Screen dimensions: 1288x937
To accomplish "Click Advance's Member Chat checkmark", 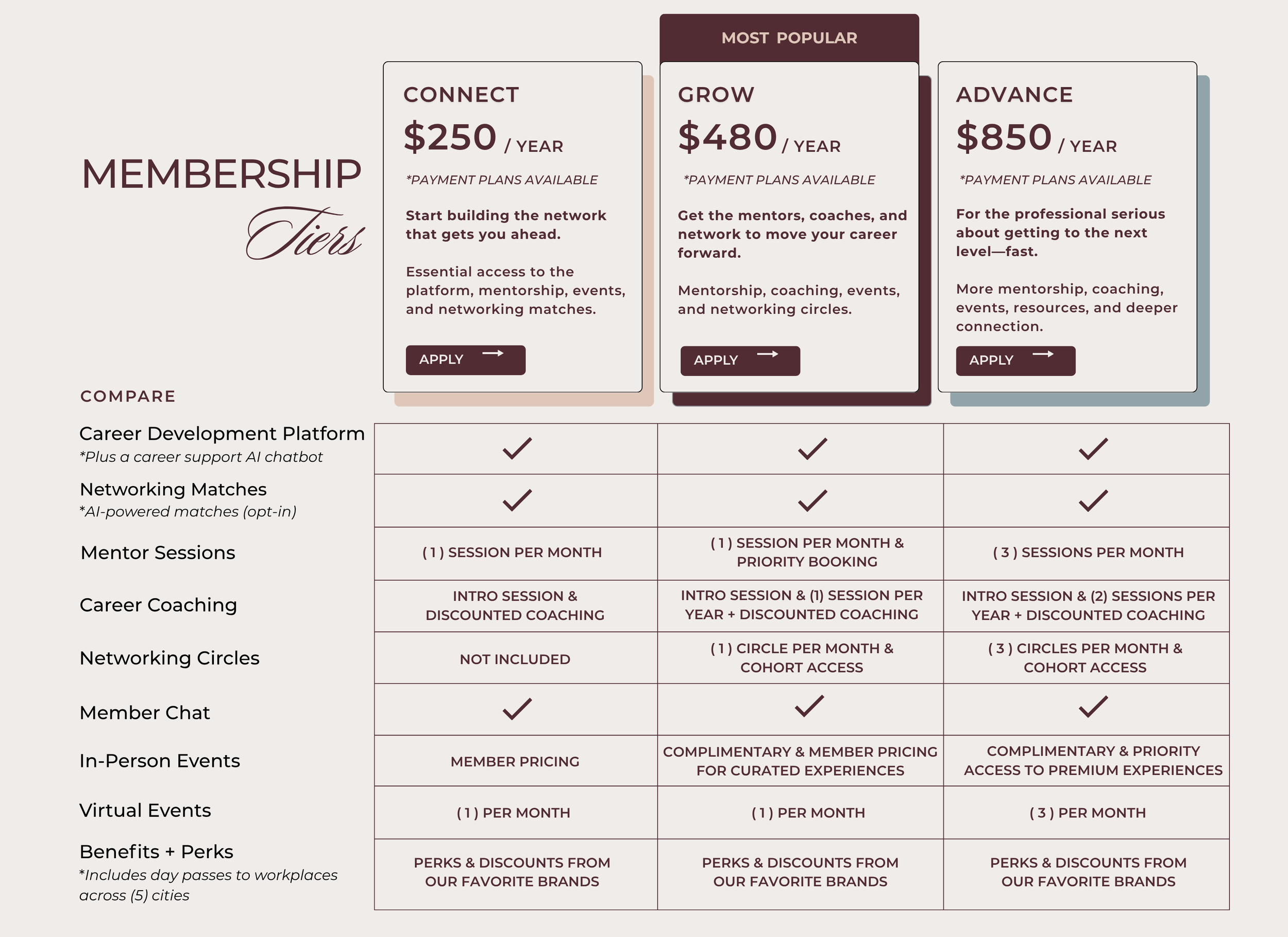I will (1093, 707).
